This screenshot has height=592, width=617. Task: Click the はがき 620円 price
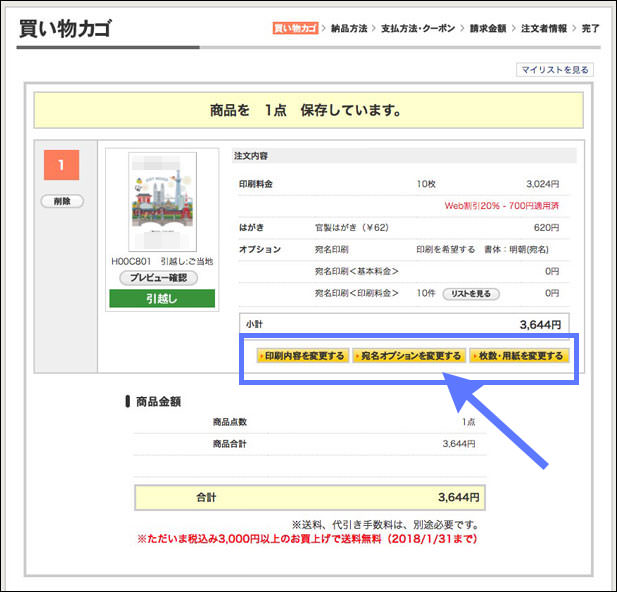(546, 228)
